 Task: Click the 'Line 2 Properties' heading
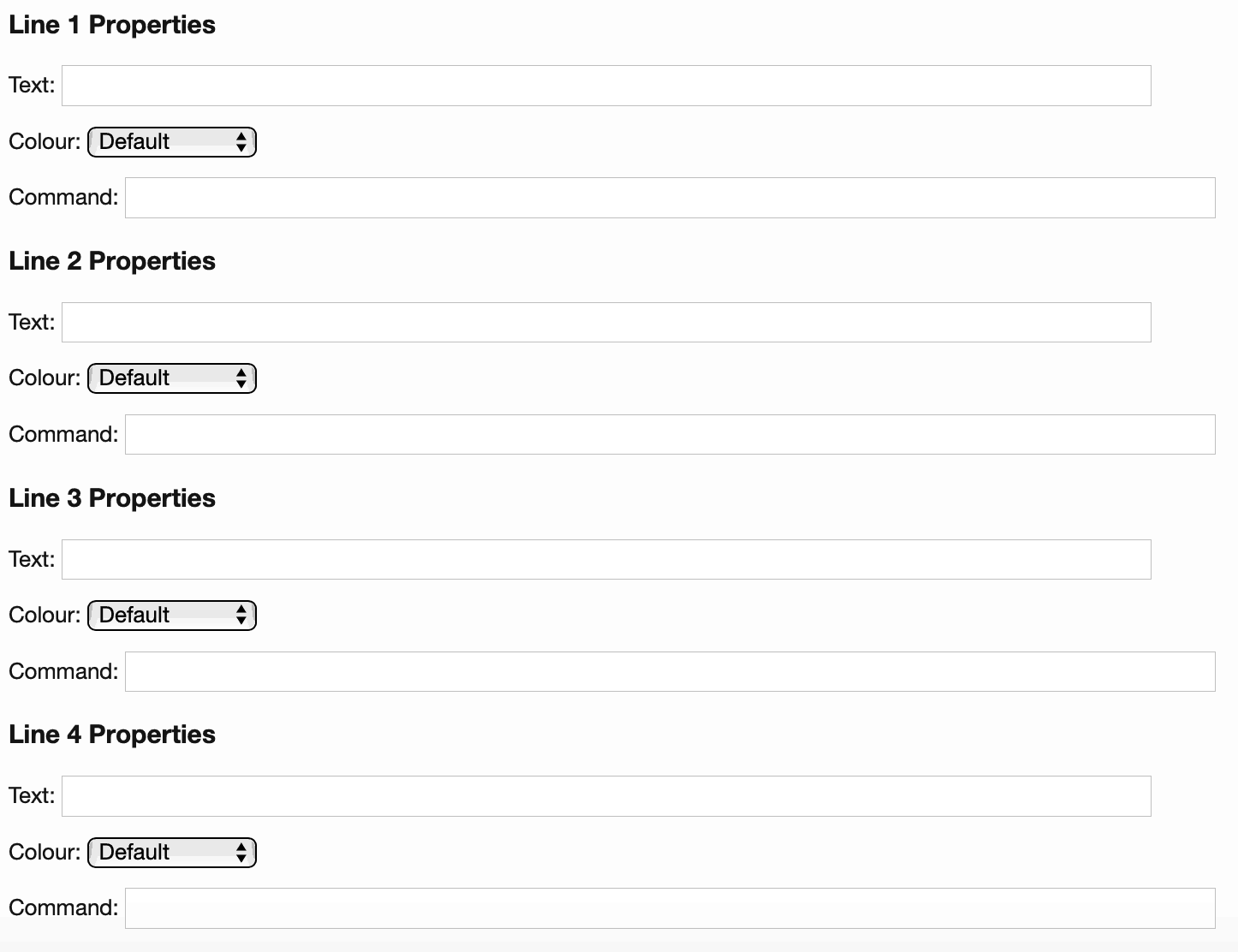click(x=112, y=261)
